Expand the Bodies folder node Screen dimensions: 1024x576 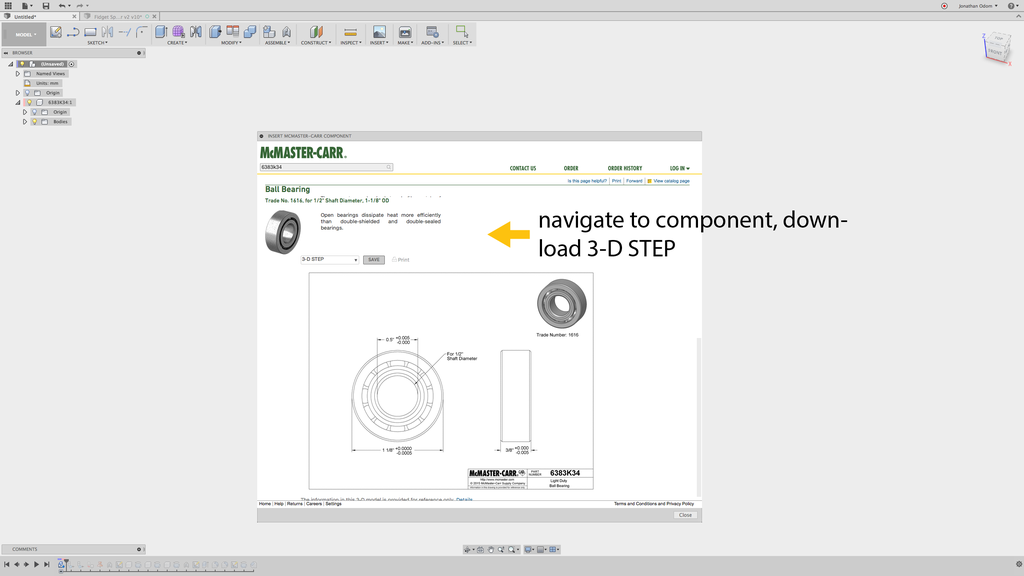point(25,121)
